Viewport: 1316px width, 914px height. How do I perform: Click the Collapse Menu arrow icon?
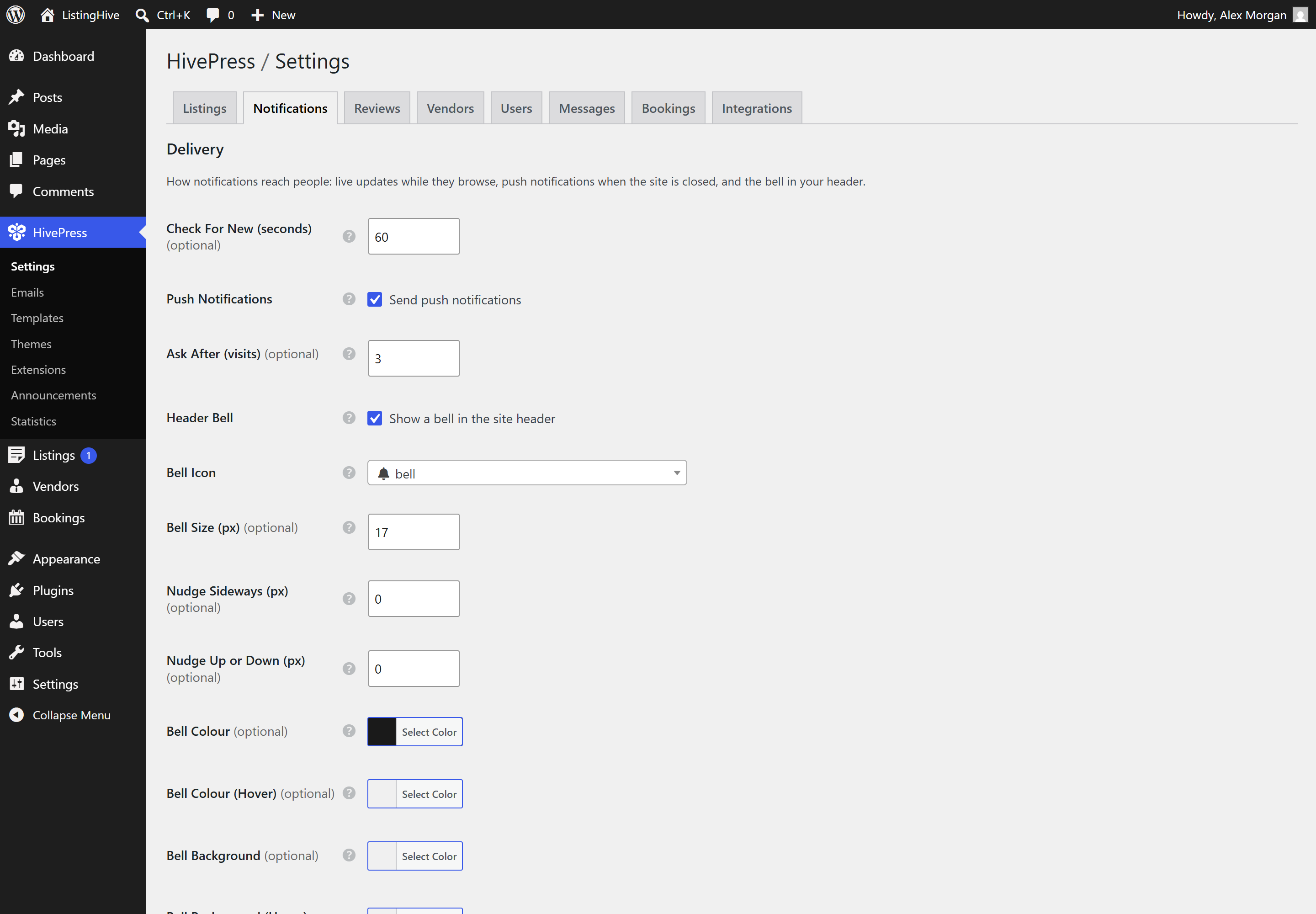tap(16, 715)
